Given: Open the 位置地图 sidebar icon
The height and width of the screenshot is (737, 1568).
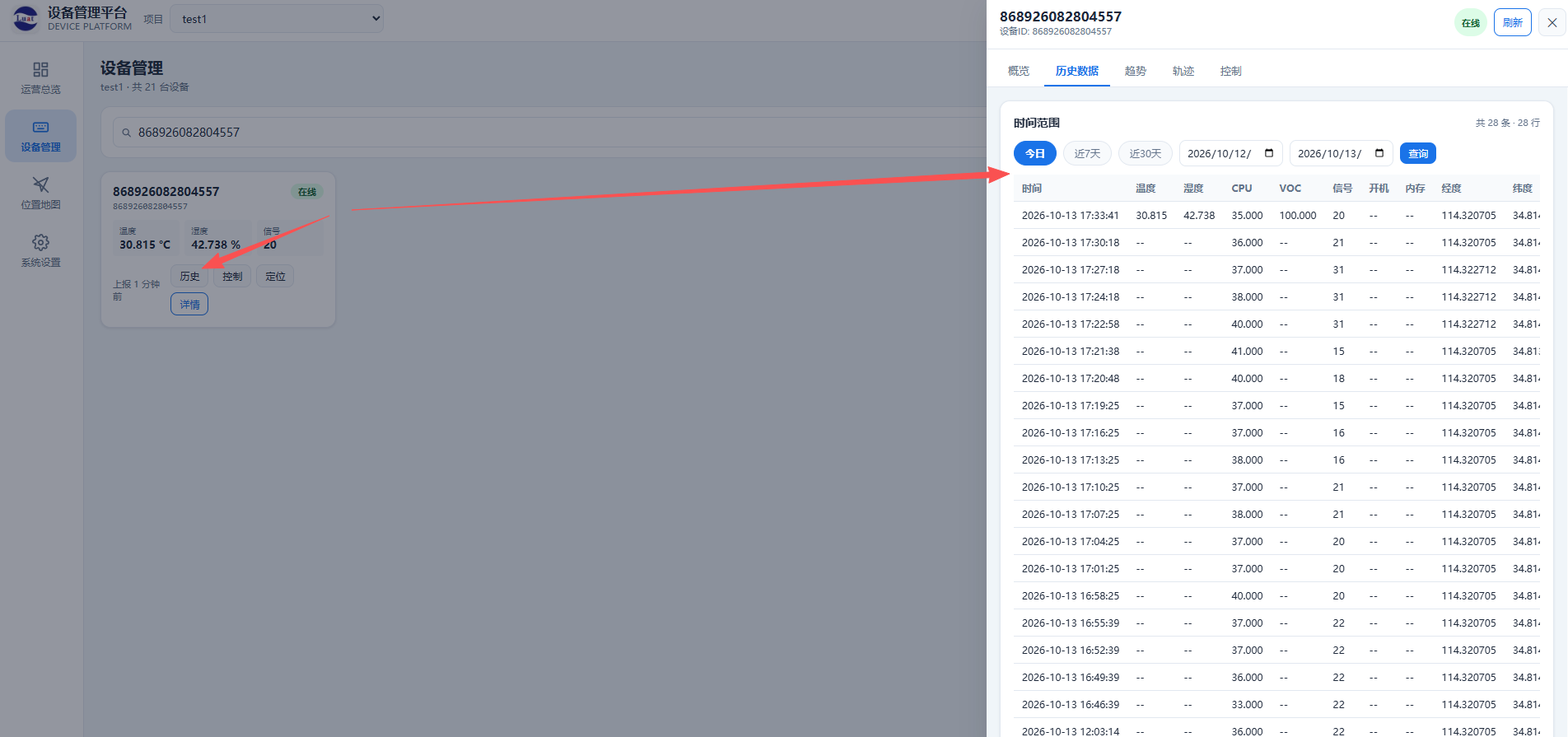Looking at the screenshot, I should [40, 184].
